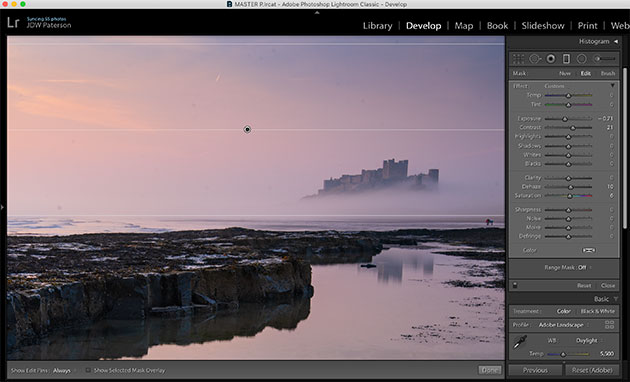The image size is (630, 382).
Task: Pick the White Balance eyedropper tool
Action: (x=520, y=342)
